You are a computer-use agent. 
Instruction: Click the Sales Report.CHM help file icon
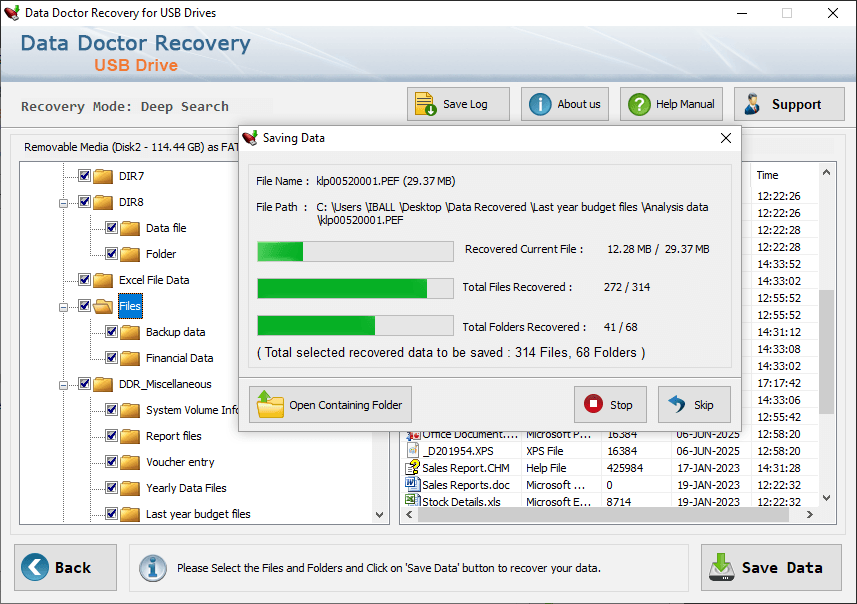[412, 467]
